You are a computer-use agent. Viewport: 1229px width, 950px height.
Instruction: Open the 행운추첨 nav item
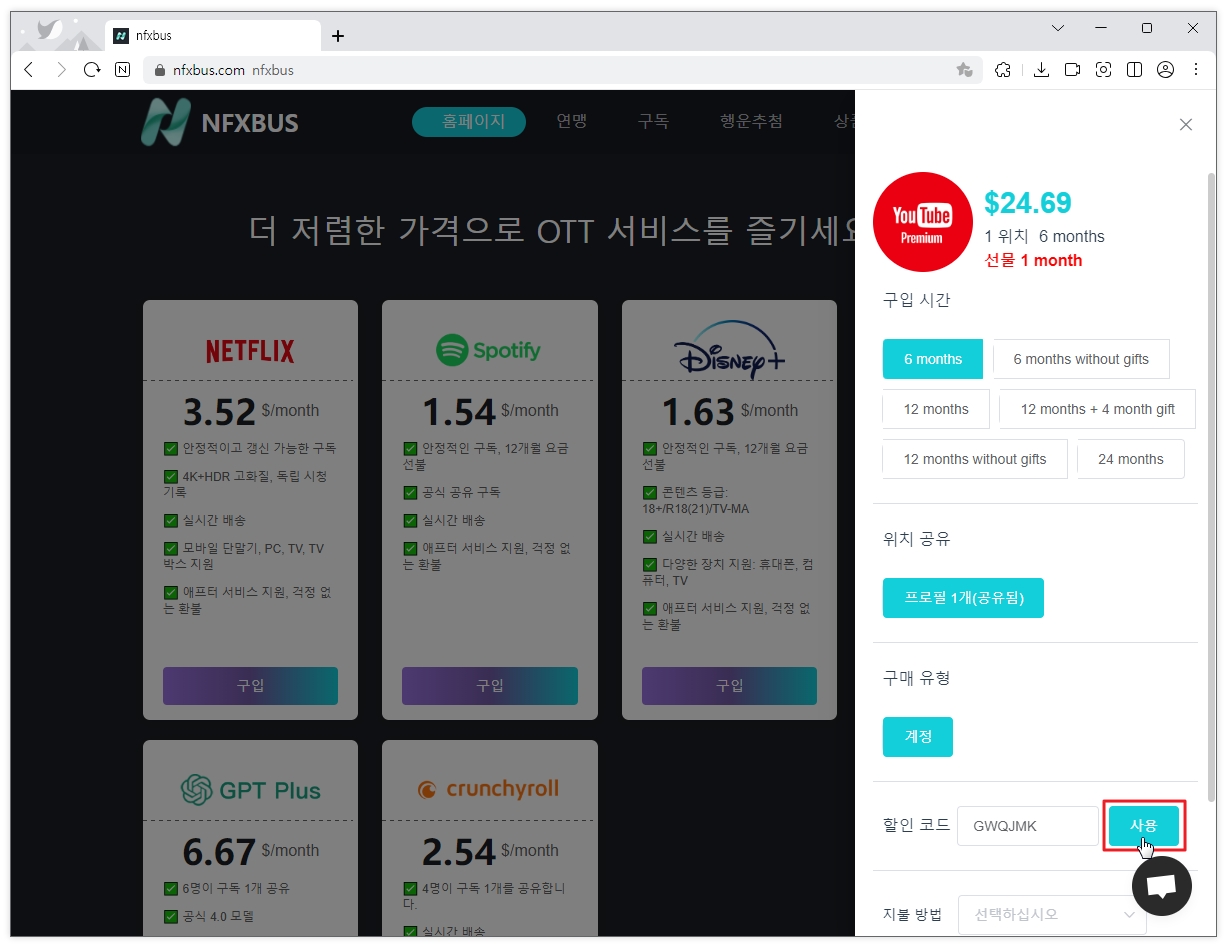pyautogui.click(x=751, y=122)
